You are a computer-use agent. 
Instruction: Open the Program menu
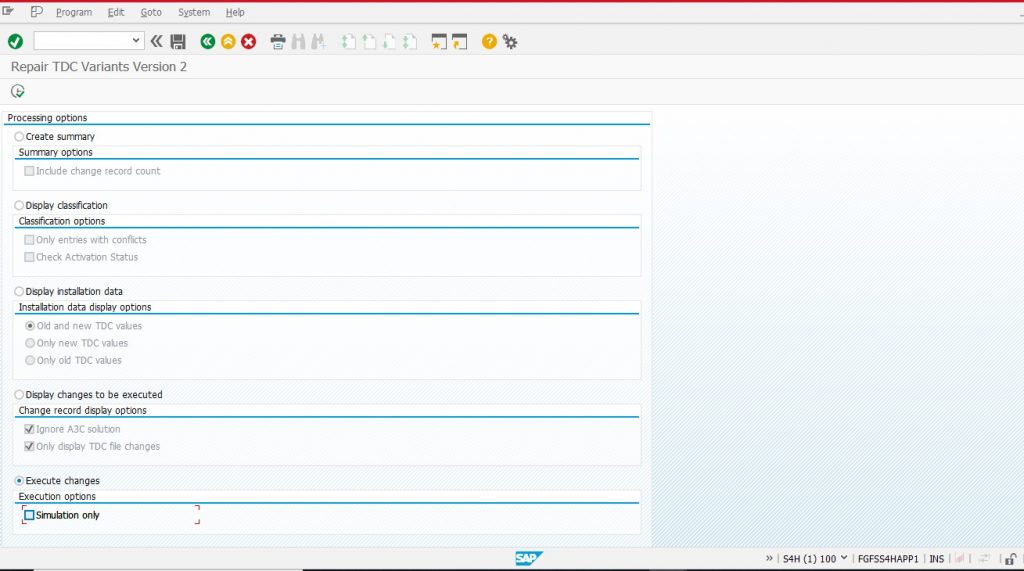[x=74, y=12]
